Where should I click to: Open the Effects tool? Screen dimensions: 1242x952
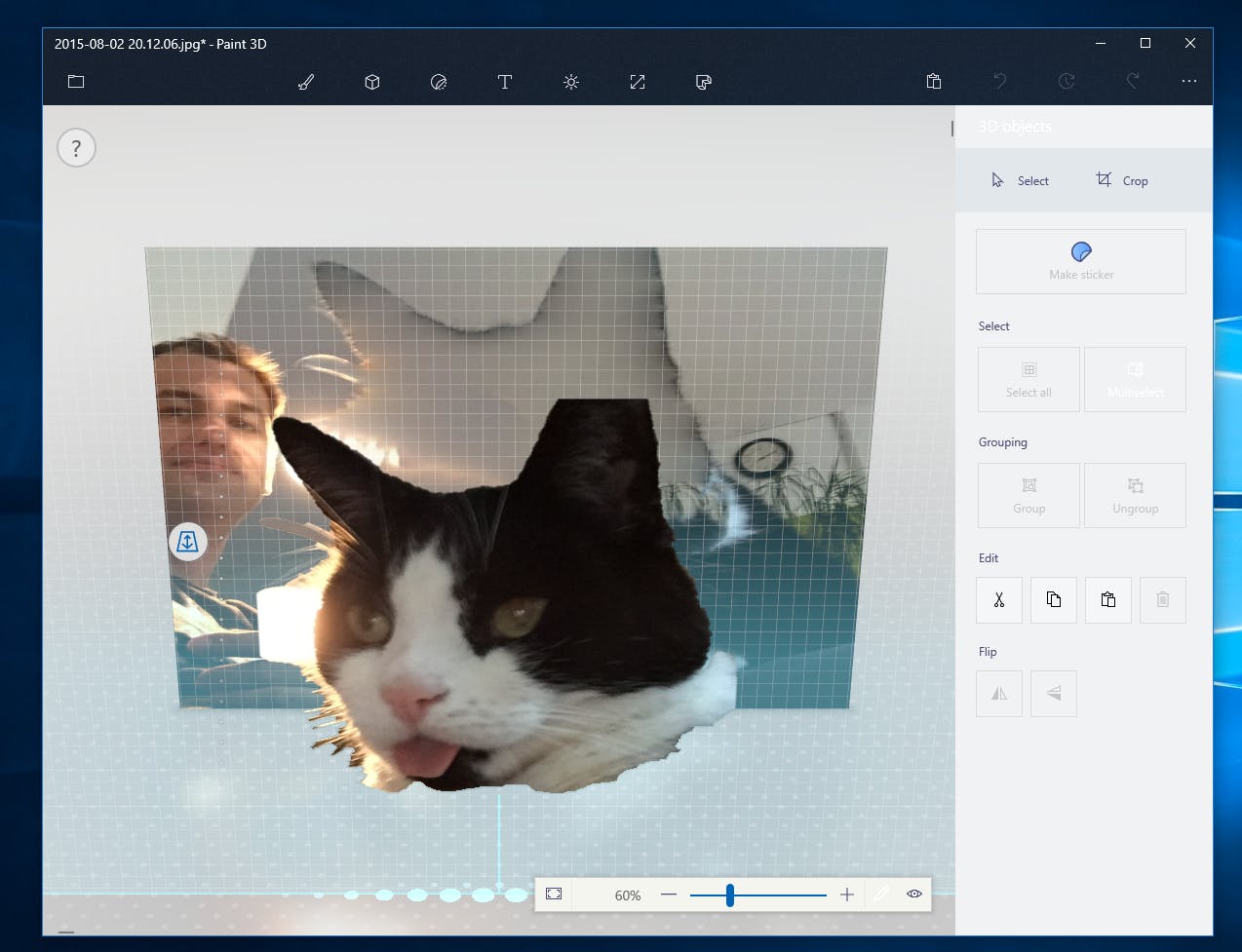(x=571, y=82)
